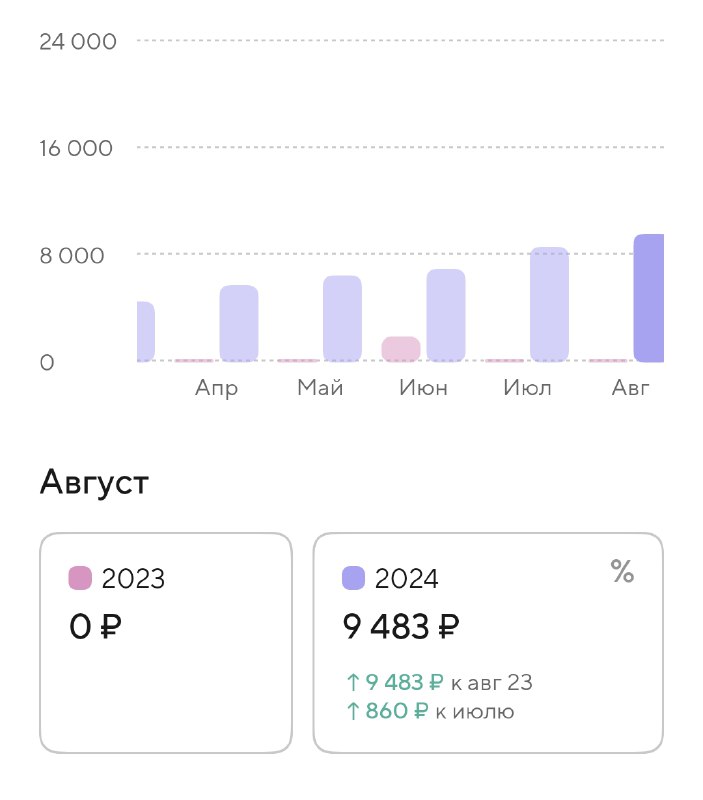Choose the Май month label

[x=320, y=388]
